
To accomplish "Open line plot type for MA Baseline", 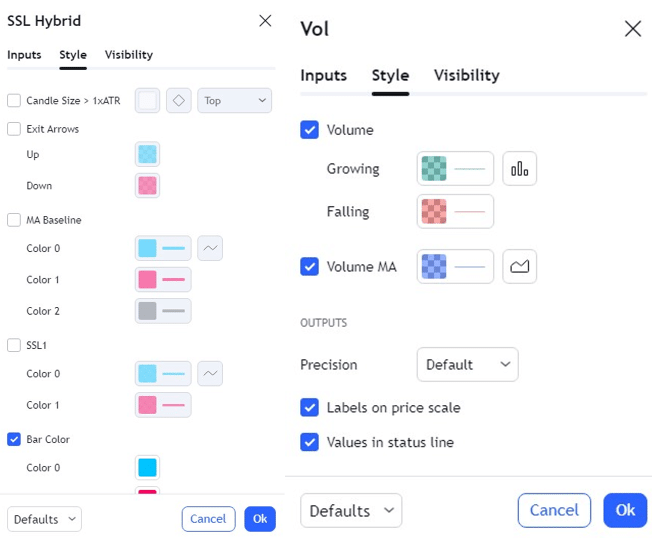I will 210,248.
